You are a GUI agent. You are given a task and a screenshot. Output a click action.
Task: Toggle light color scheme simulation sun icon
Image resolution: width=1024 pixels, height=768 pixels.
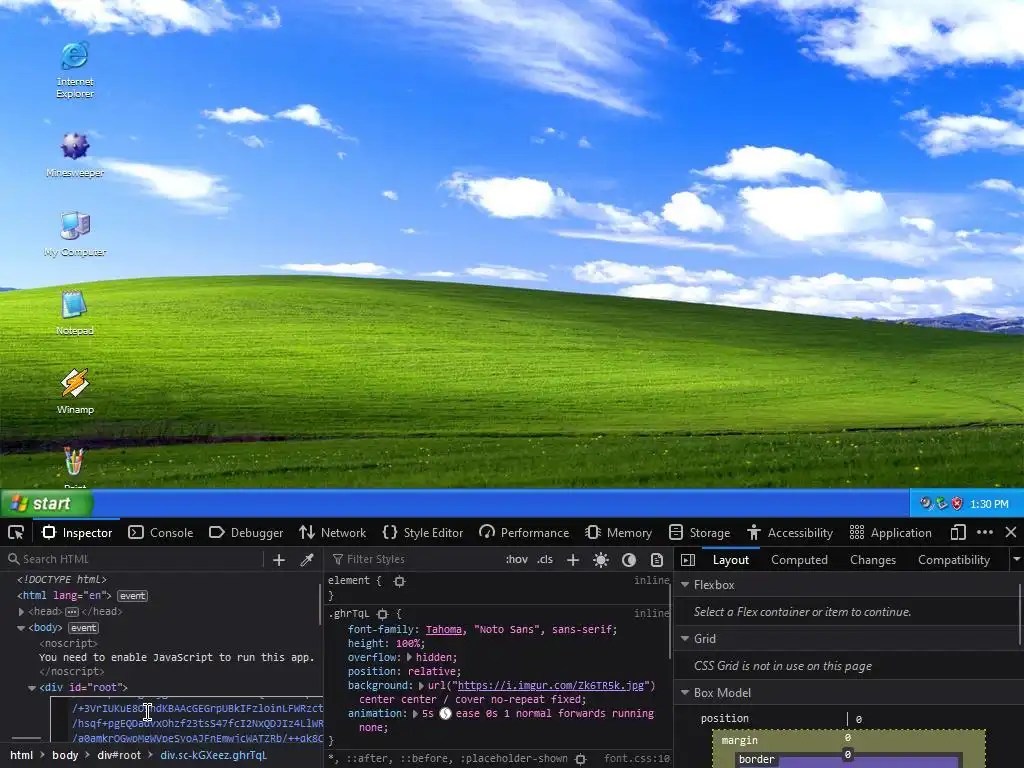[x=601, y=560]
